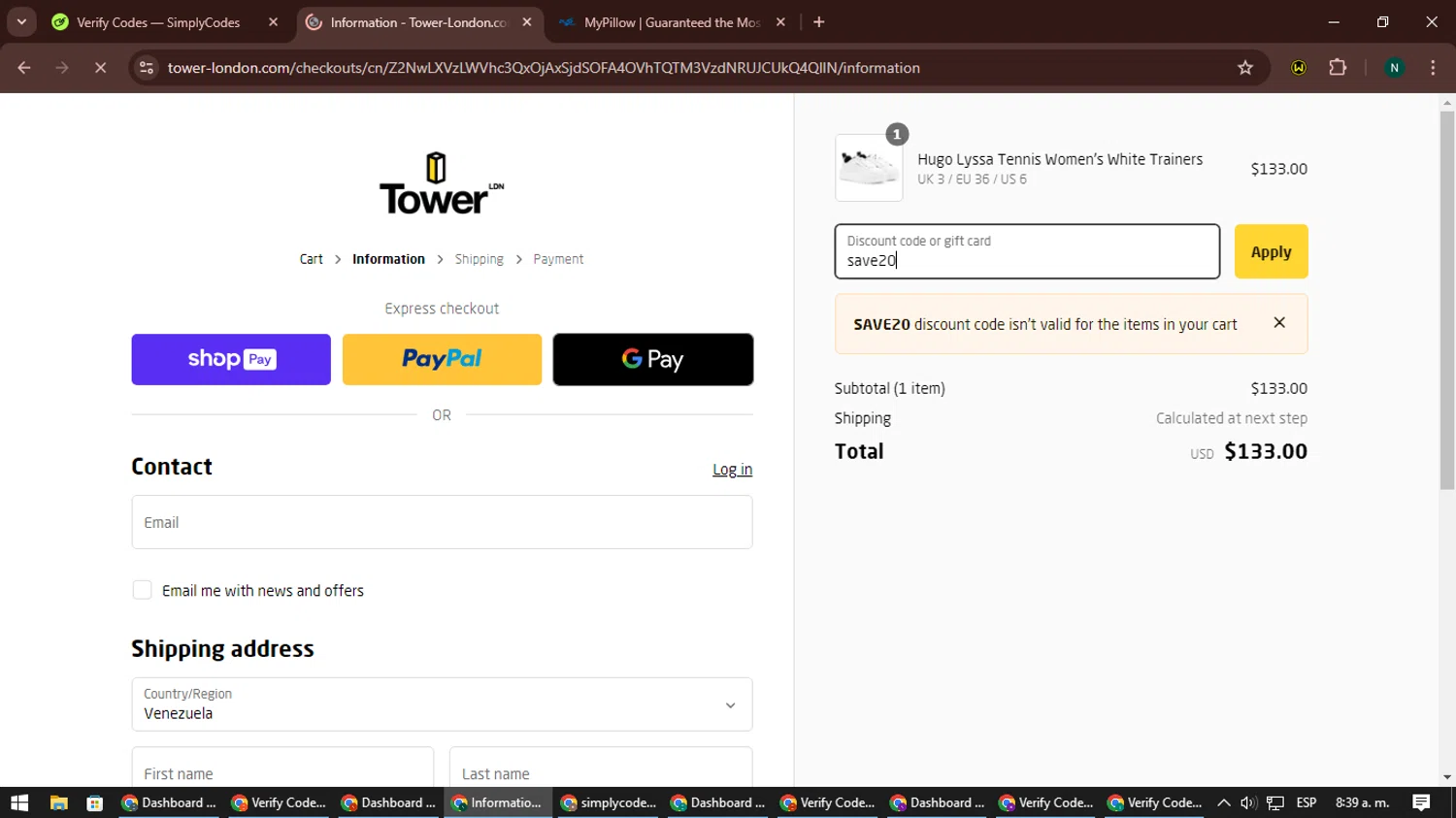
Task: Apply the discount code
Action: pos(1271,251)
